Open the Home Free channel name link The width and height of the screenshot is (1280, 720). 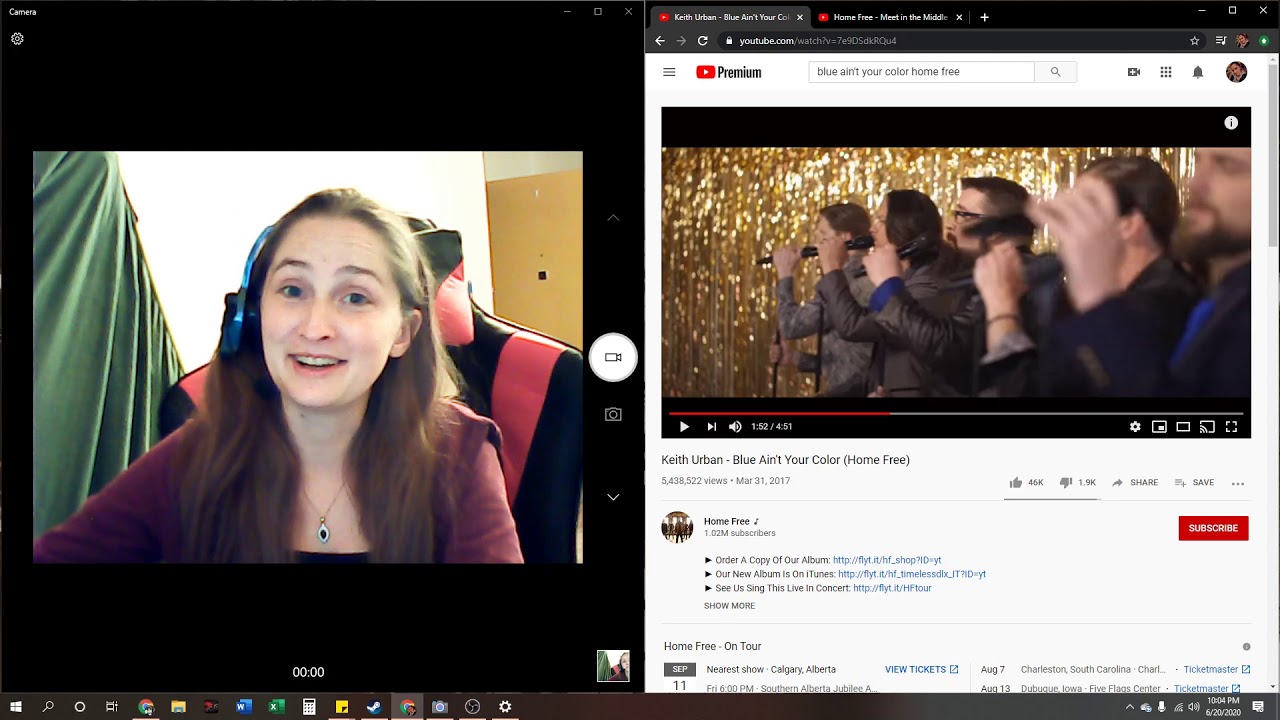727,521
